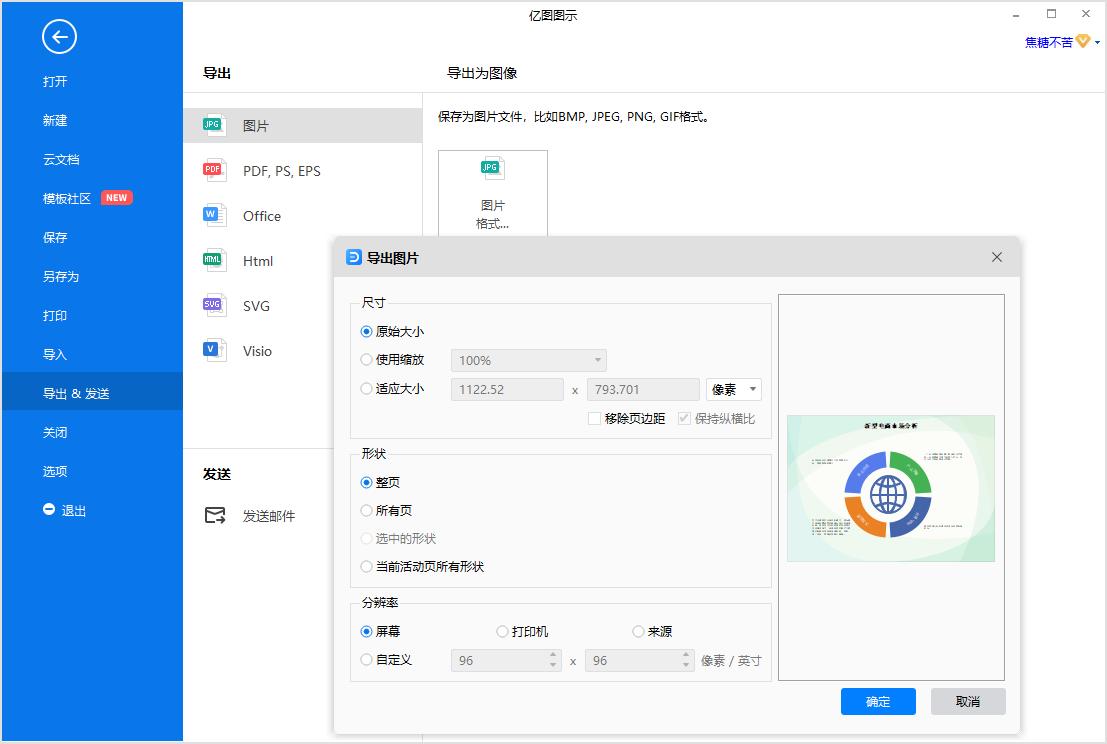
Task: Choose 打印机 as the resolution source
Action: (x=501, y=631)
